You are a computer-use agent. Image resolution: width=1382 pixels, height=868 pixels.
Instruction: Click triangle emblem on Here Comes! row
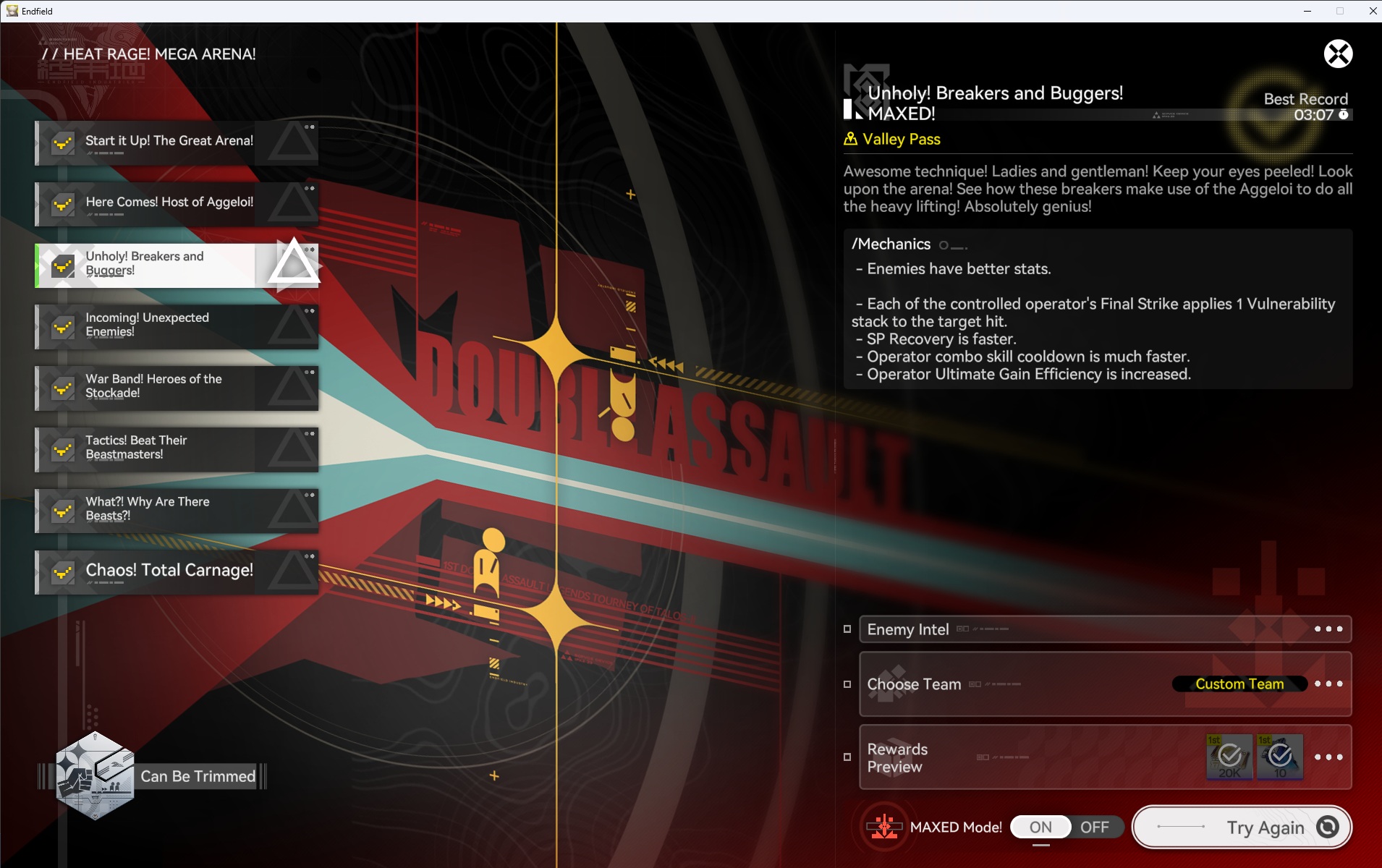click(x=292, y=204)
